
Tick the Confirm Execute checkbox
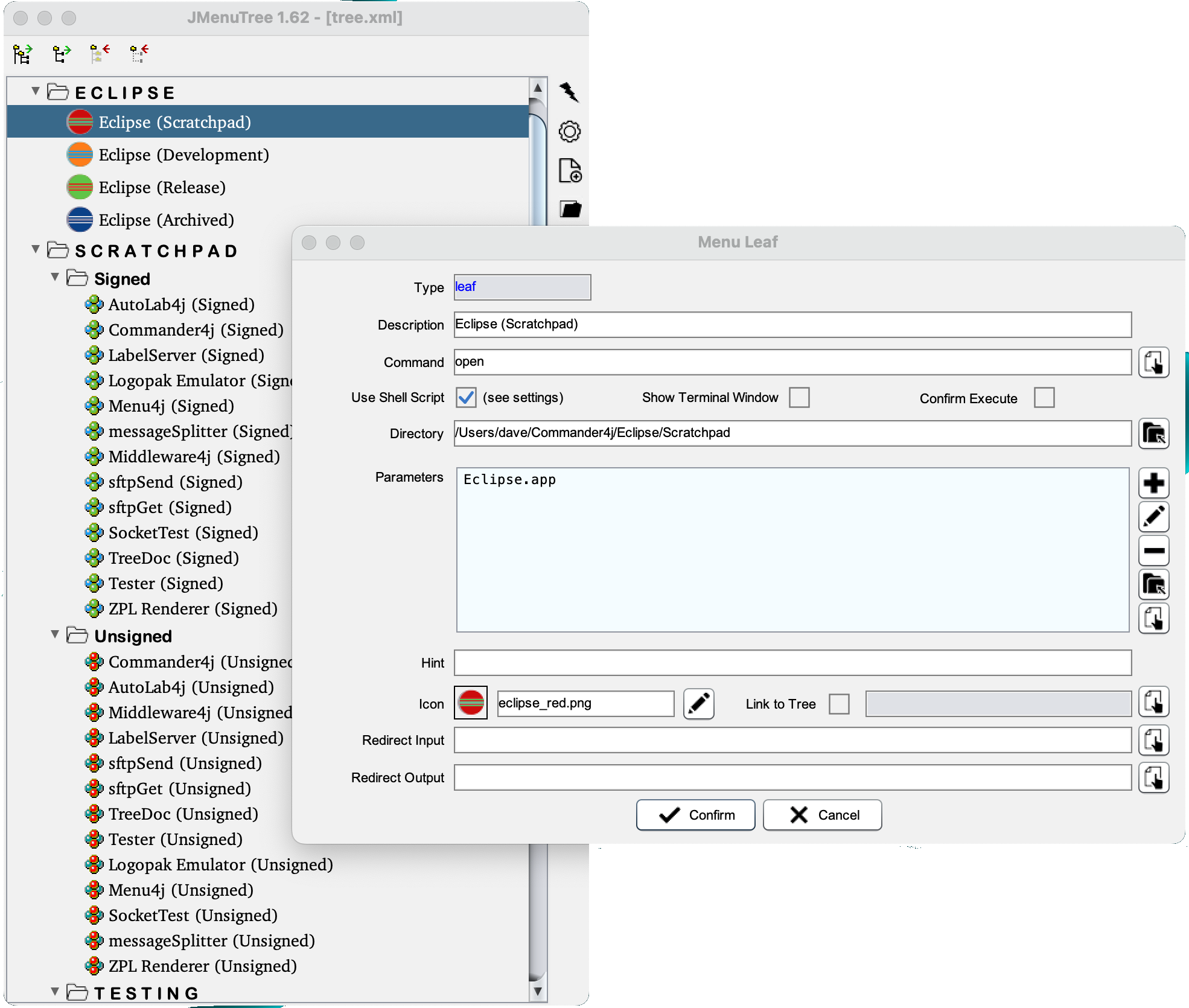(1044, 398)
